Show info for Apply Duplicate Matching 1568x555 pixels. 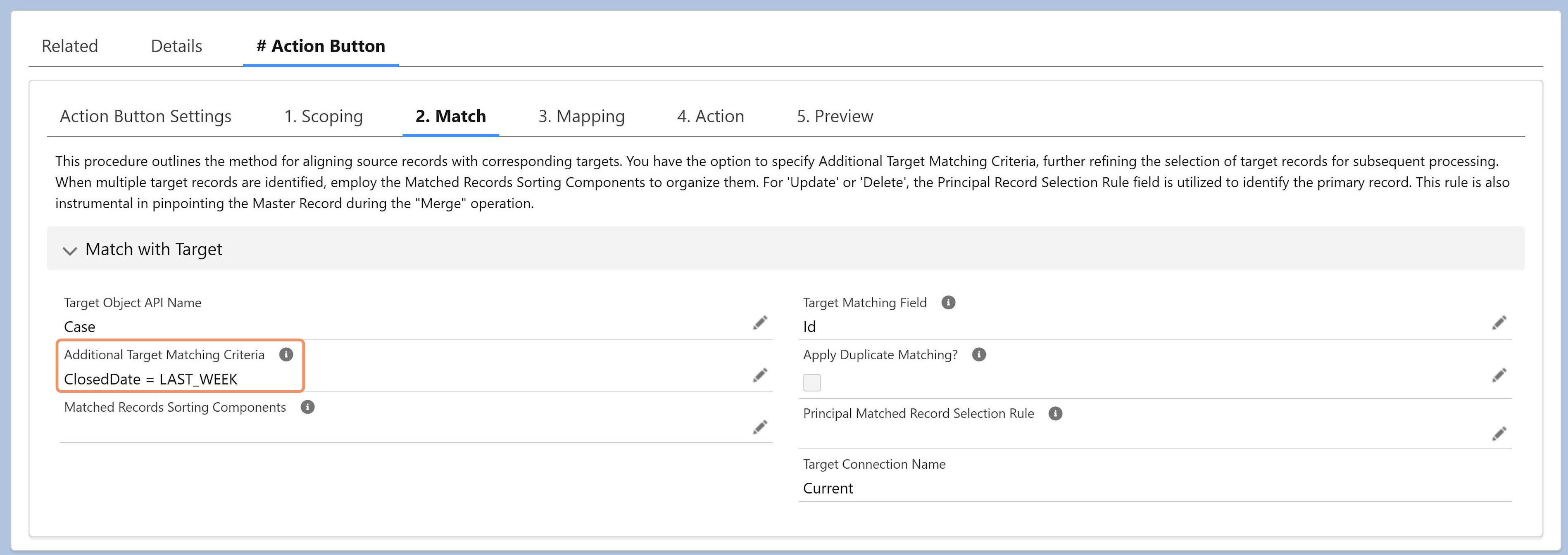click(979, 355)
